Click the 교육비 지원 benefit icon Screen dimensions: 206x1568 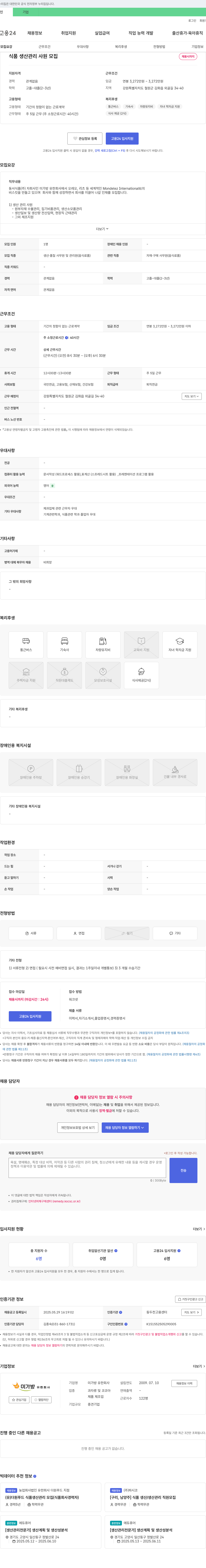(x=142, y=645)
